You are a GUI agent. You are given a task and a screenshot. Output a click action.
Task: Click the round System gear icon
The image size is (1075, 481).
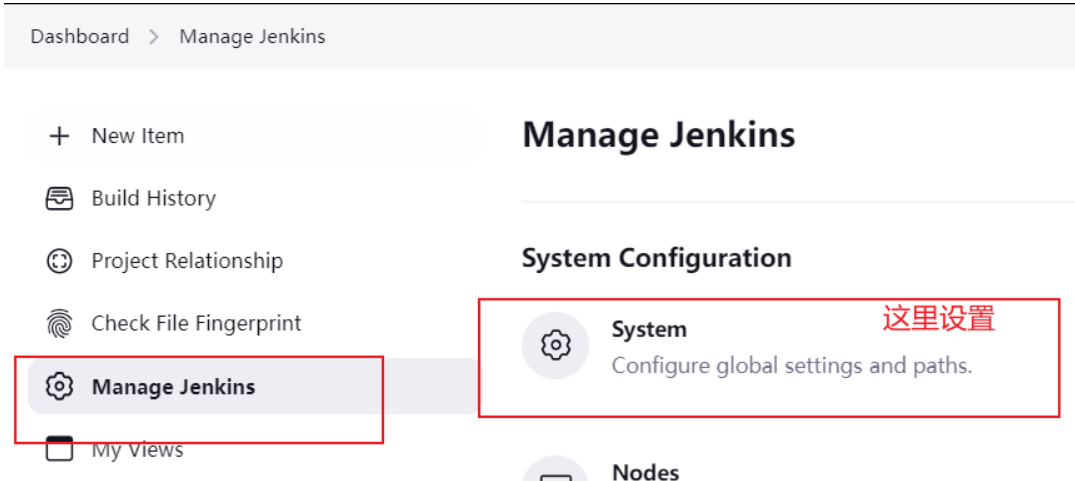click(x=555, y=345)
